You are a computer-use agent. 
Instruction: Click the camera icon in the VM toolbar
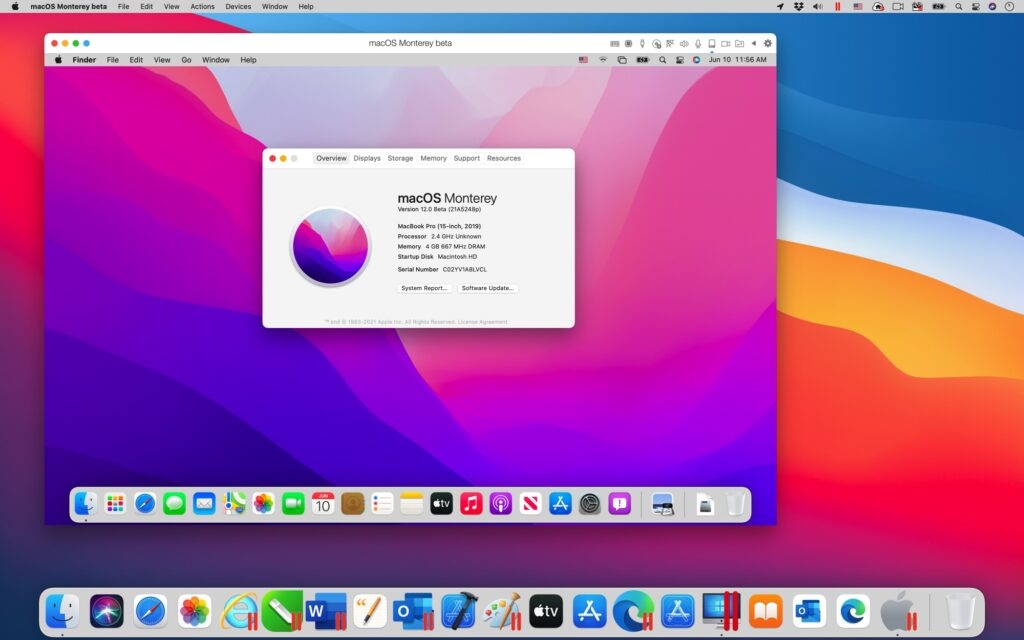click(x=726, y=43)
